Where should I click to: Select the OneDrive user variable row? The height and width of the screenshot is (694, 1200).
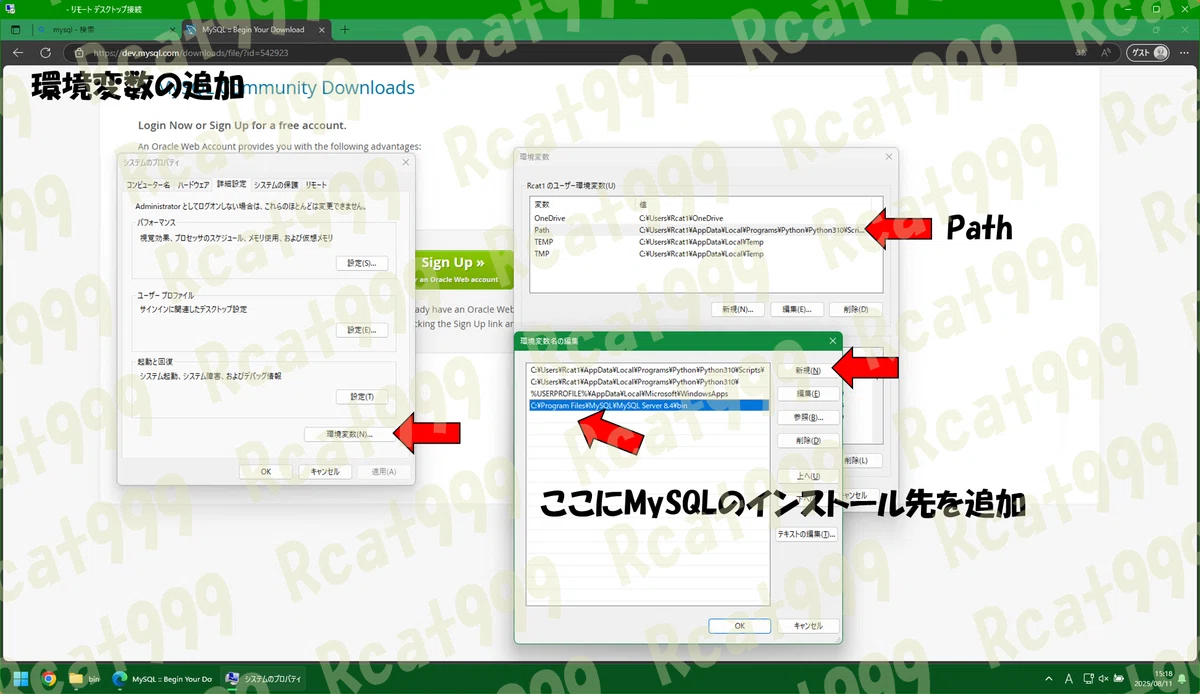[x=706, y=218]
